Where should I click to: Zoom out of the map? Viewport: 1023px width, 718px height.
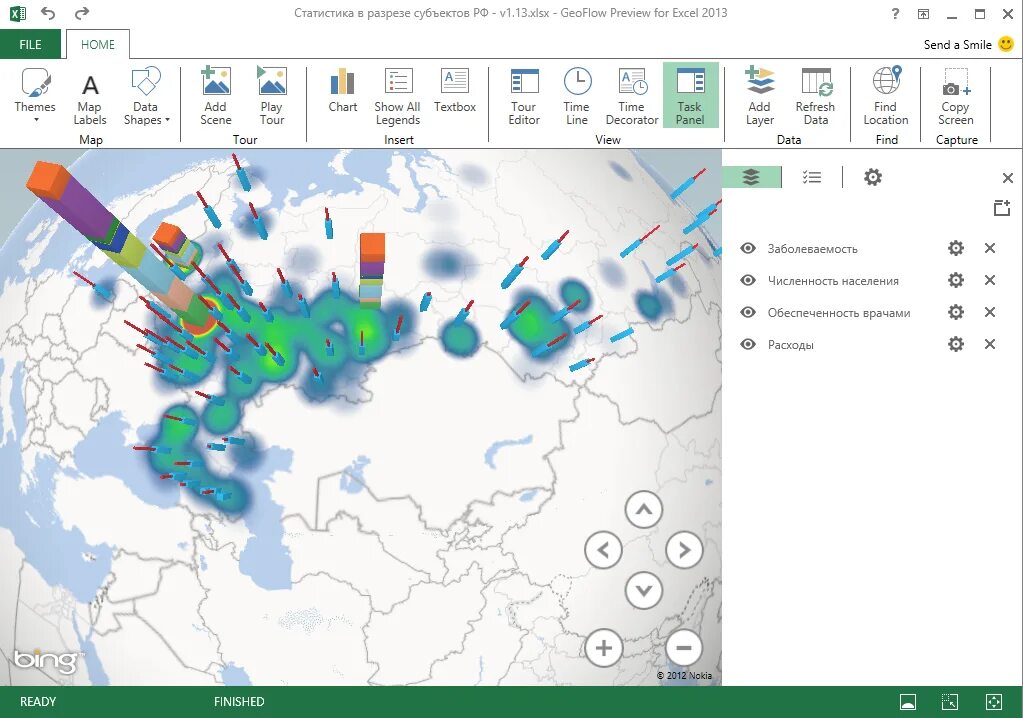(684, 648)
